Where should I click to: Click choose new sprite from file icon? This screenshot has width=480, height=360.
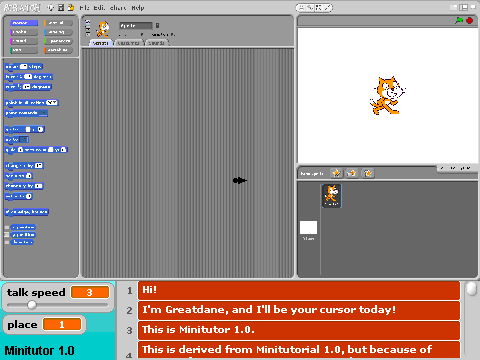[352, 173]
